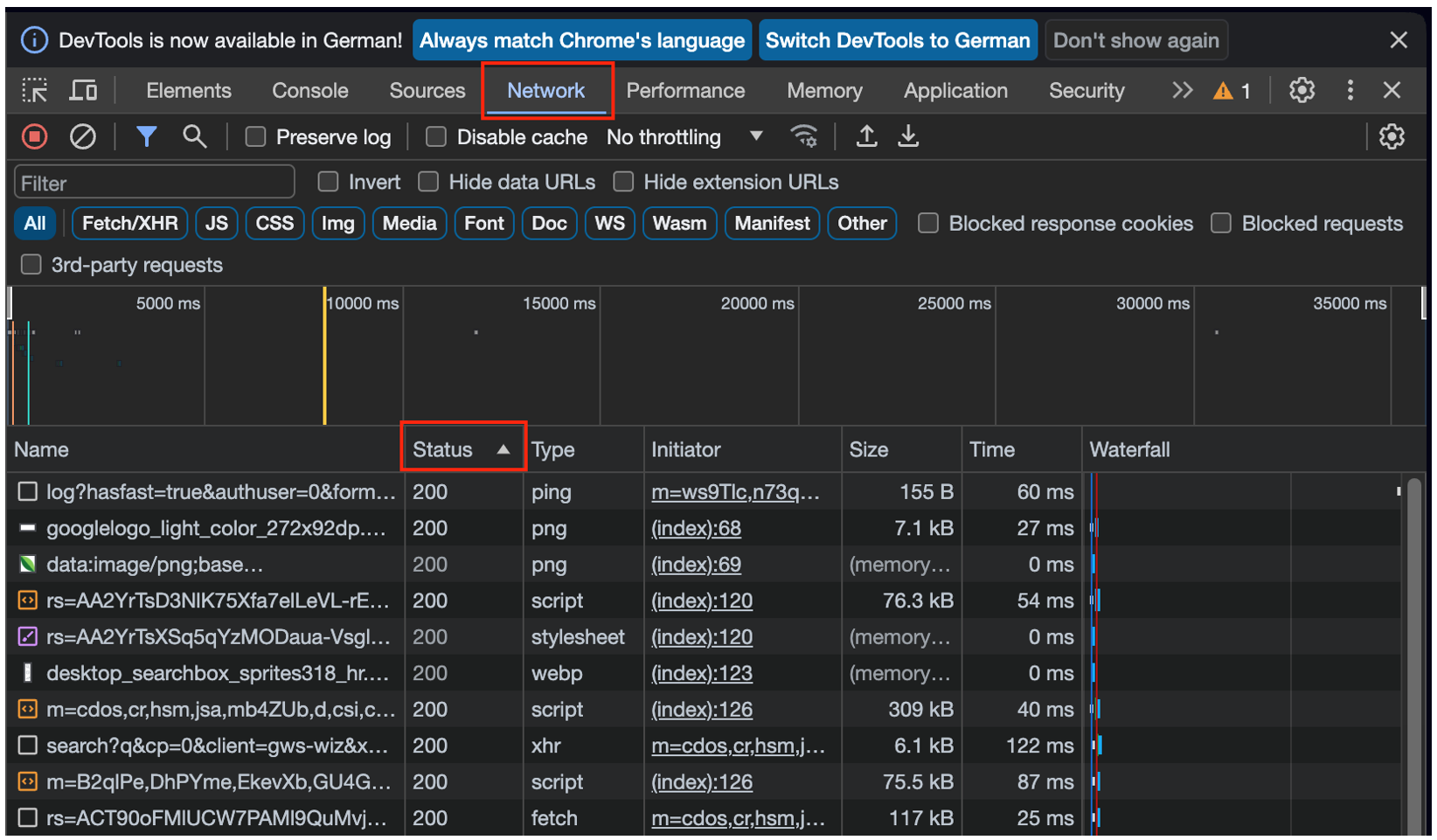Check Blocked requests checkbox
The width and height of the screenshot is (1437, 840).
[1221, 223]
